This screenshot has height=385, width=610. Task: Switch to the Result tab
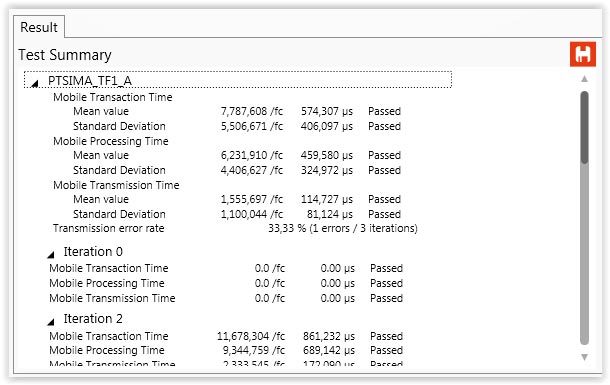tap(39, 27)
